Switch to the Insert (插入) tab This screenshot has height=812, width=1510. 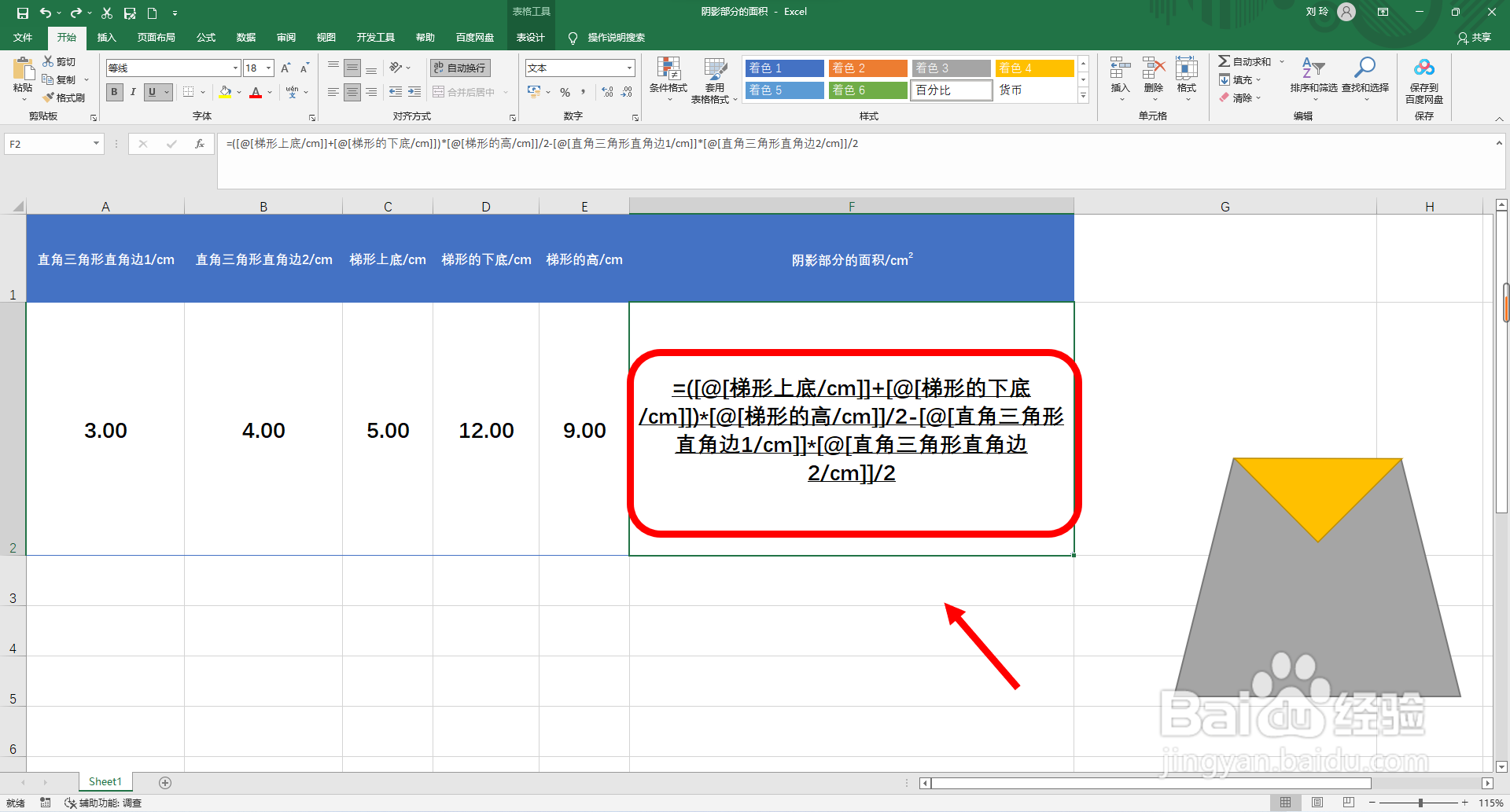pos(106,38)
